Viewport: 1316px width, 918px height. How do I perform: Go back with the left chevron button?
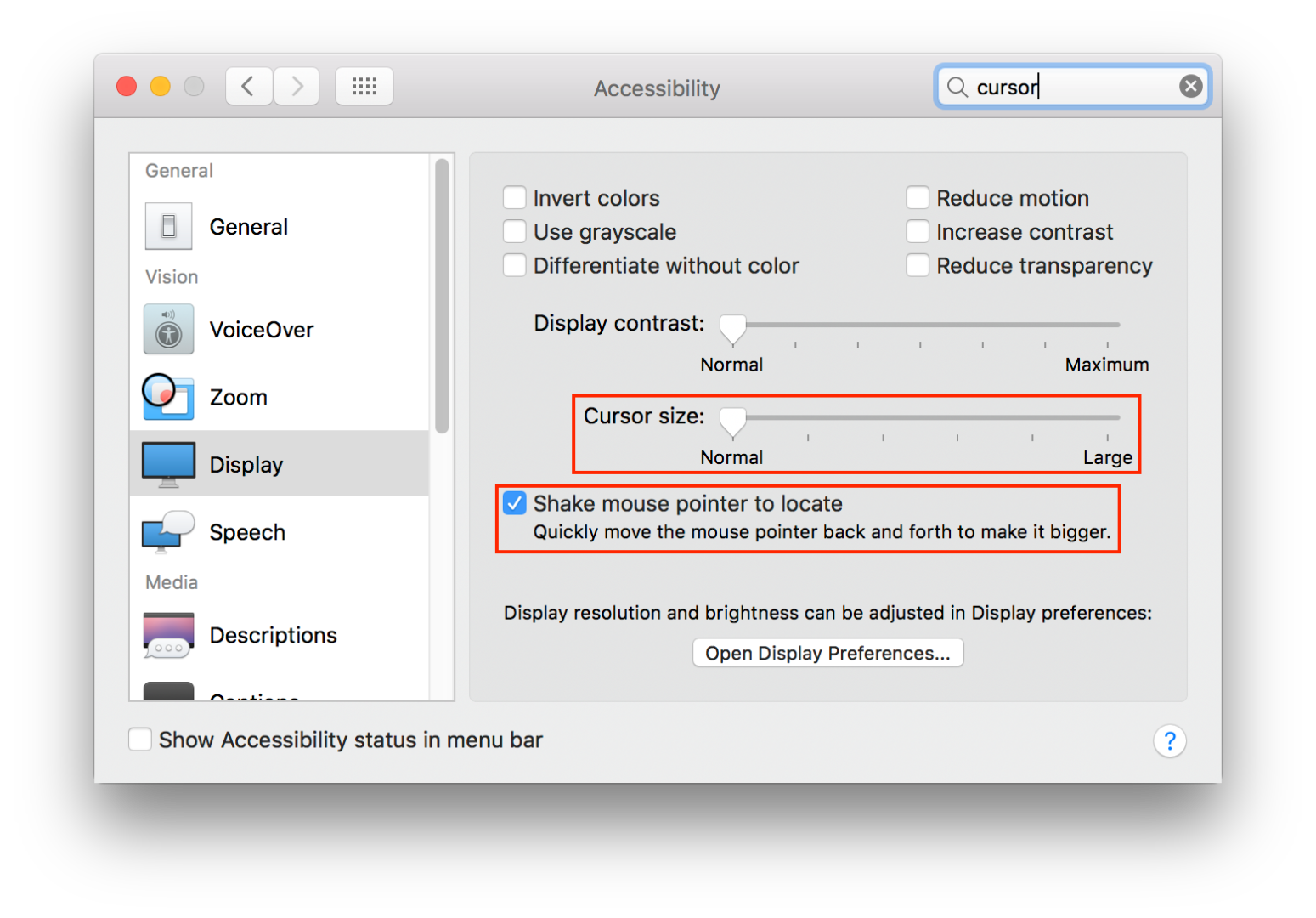(248, 86)
